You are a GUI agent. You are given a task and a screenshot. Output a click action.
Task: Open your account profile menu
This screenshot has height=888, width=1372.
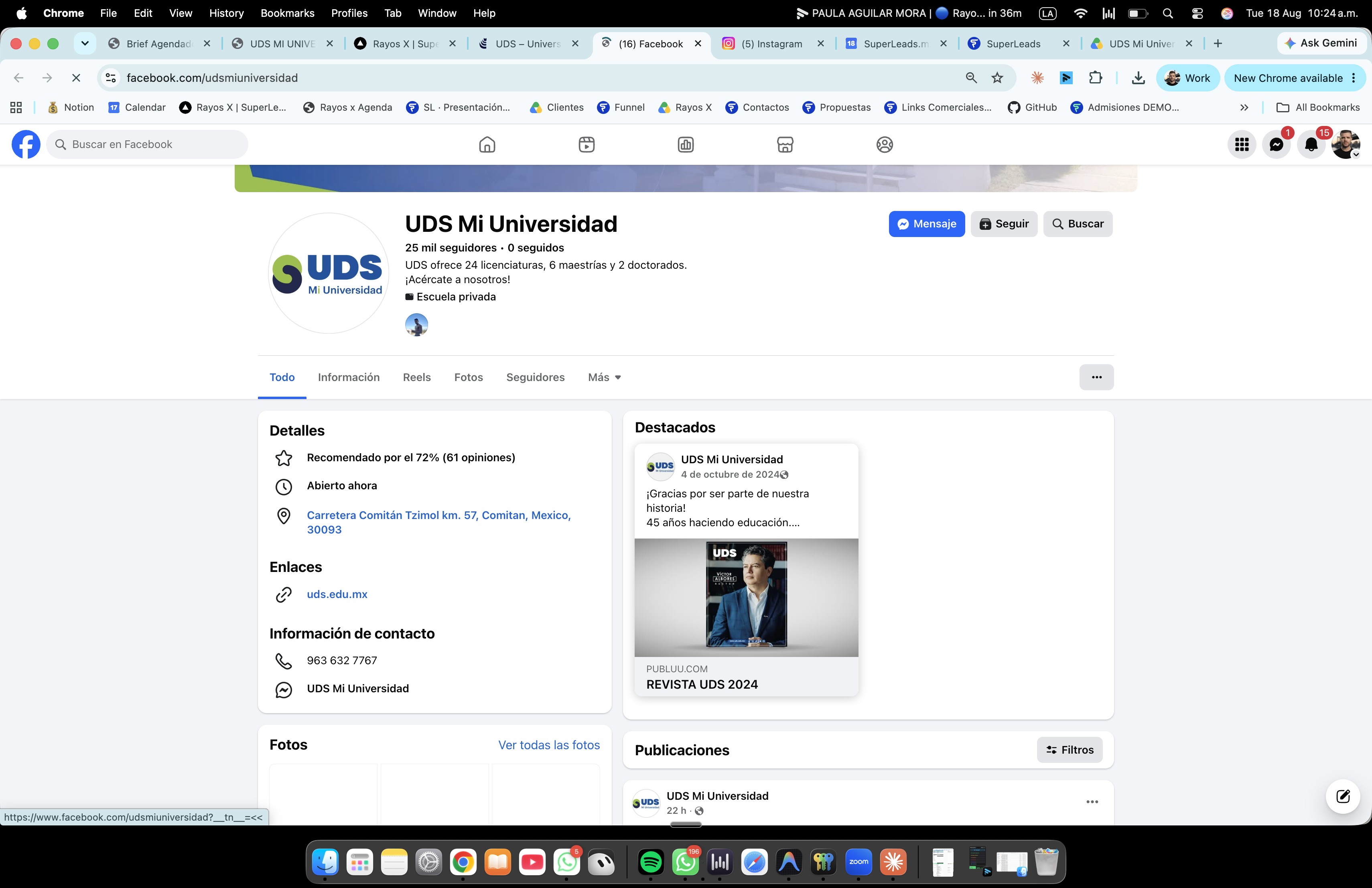coord(1346,145)
